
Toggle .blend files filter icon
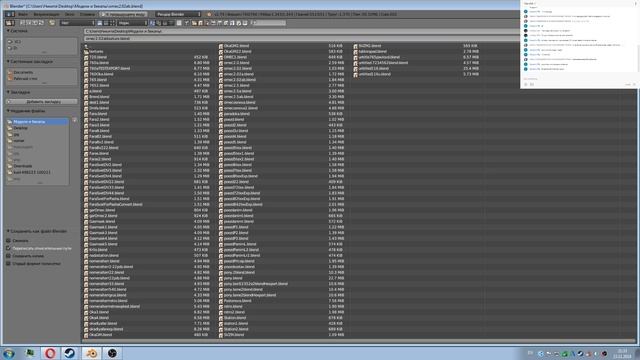pos(200,23)
